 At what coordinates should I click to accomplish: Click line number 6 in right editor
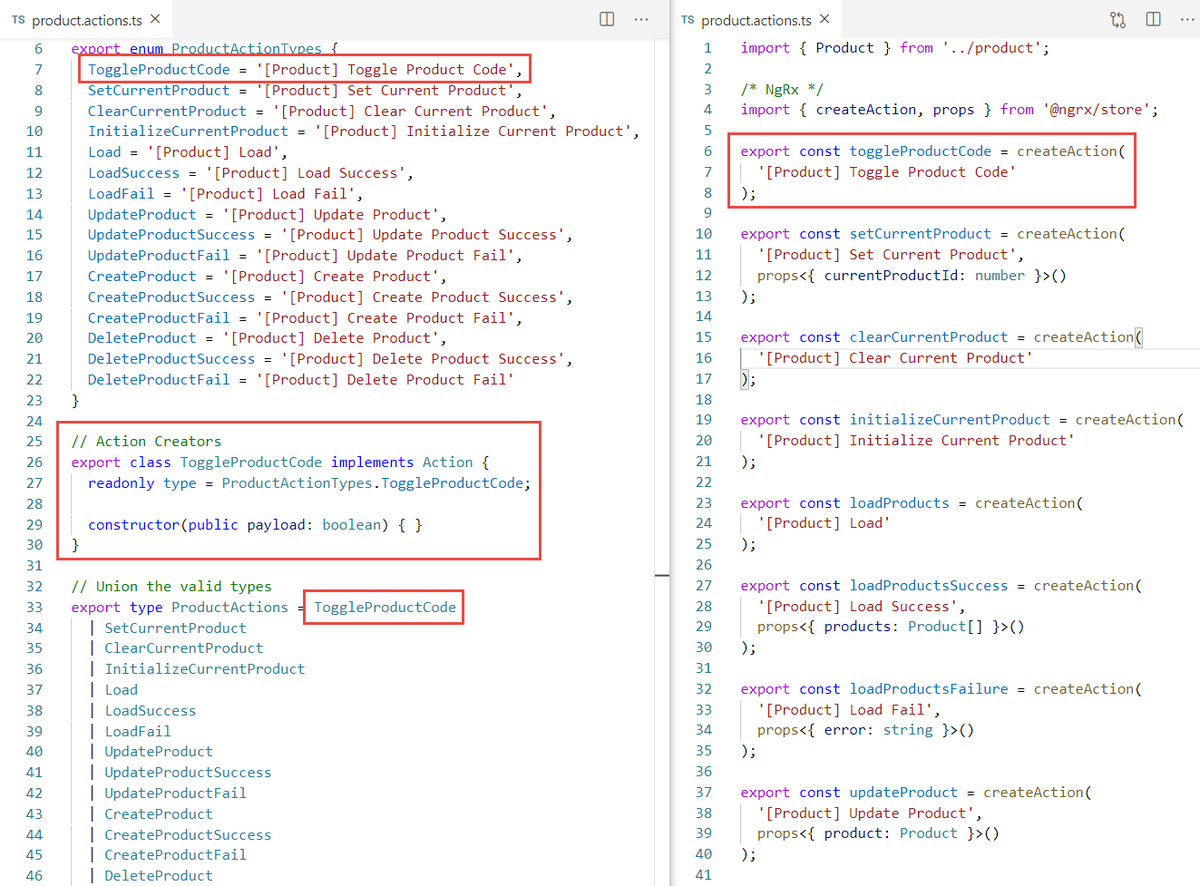coord(708,151)
